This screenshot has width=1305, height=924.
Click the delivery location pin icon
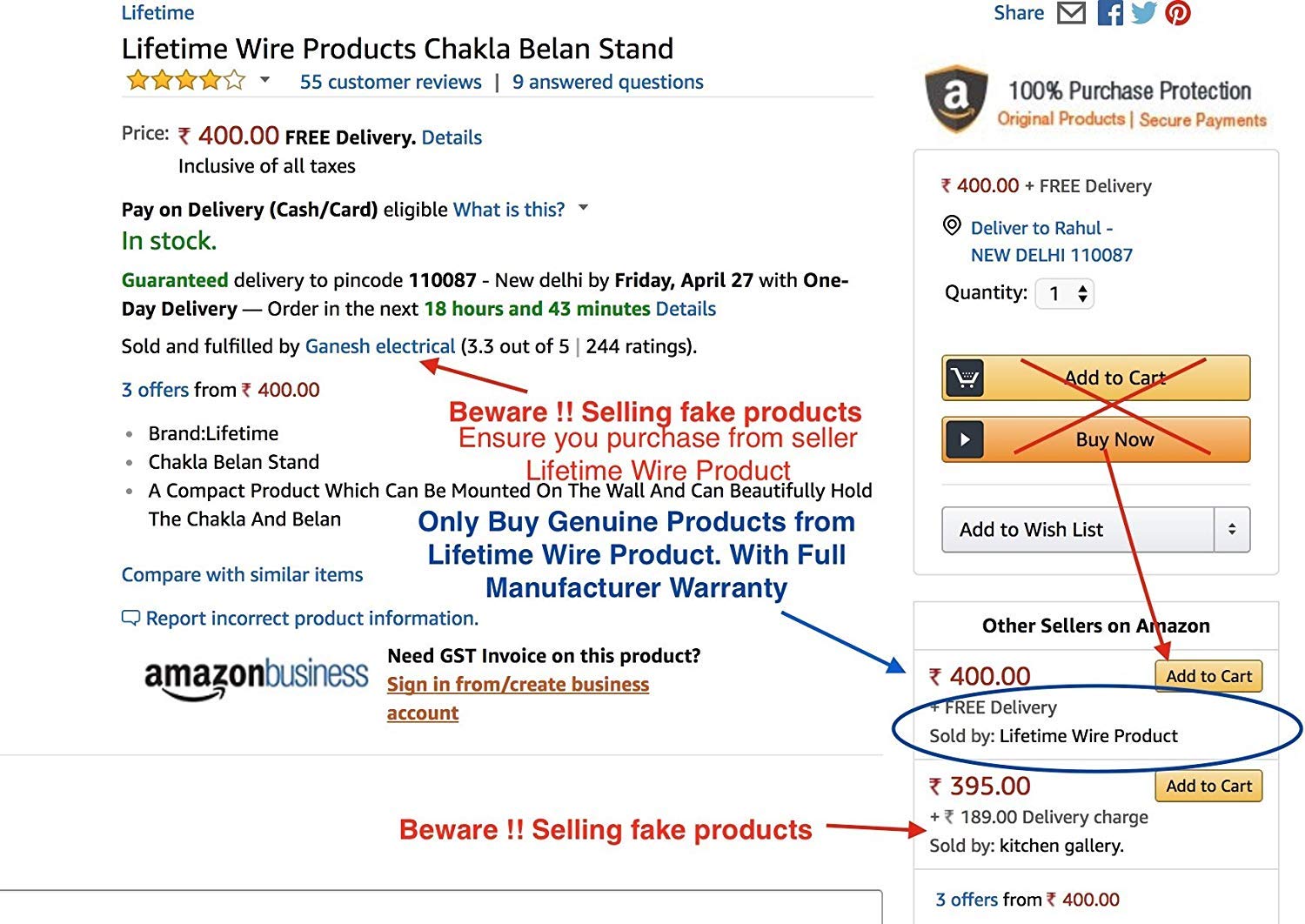tap(953, 226)
